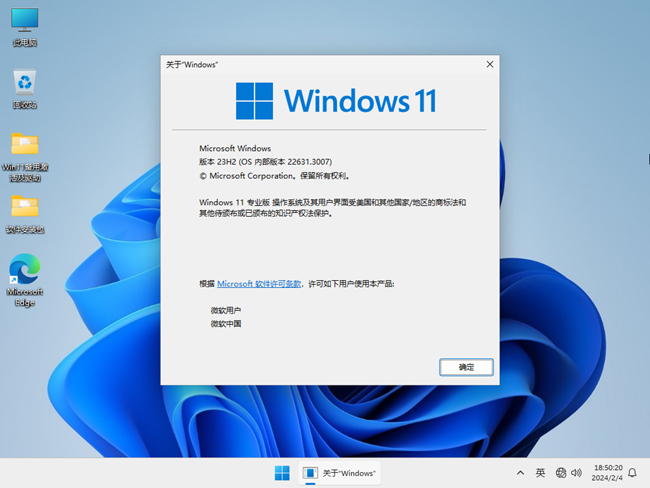Image resolution: width=650 pixels, height=488 pixels.
Task: Open the Windows Start button
Action: (282, 473)
